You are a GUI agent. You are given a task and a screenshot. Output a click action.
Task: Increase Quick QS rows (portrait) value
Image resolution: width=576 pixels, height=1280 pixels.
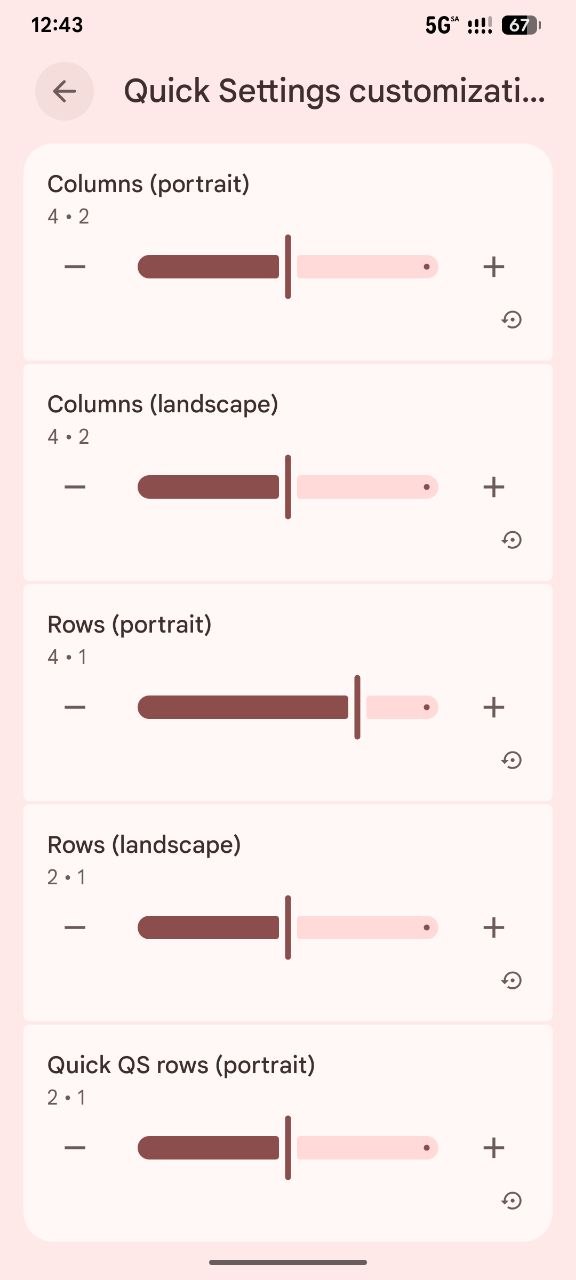coord(493,1147)
